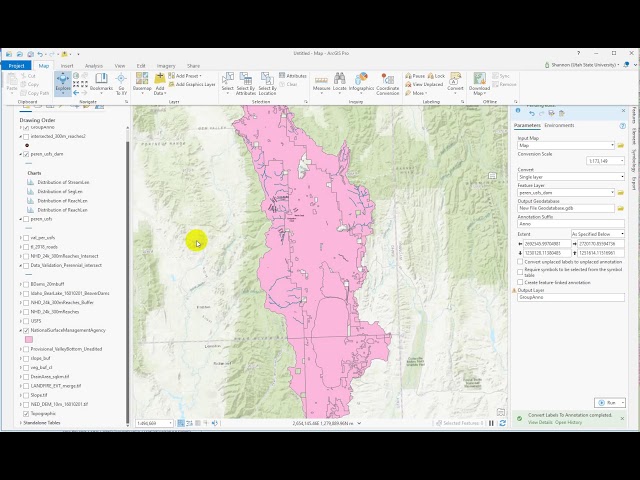Screen dimensions: 640x480
Task: Toggle intersected_300m_reaches2 layer visibility
Action: [26, 136]
